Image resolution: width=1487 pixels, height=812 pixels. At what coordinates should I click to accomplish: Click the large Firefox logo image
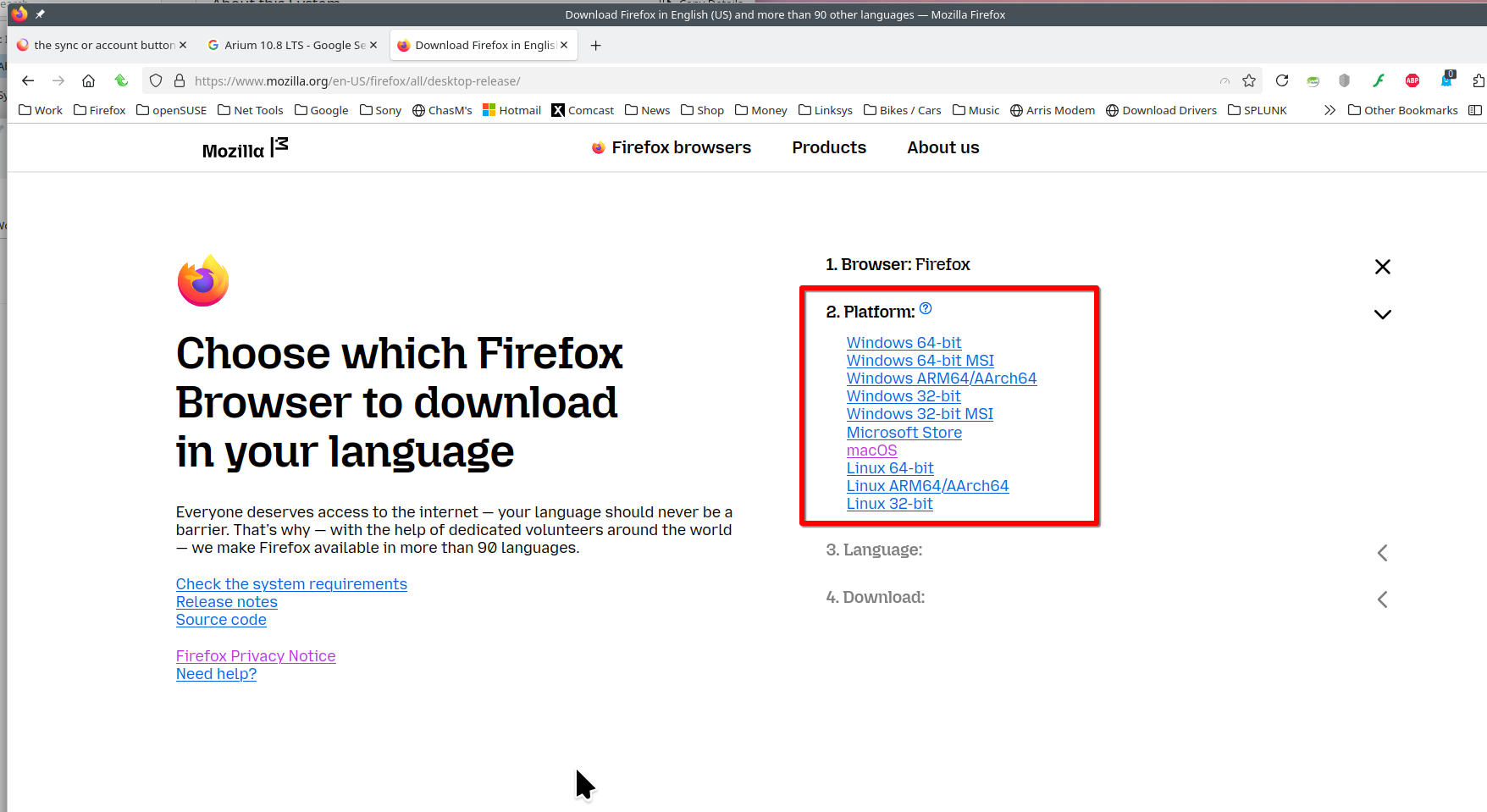pyautogui.click(x=203, y=280)
